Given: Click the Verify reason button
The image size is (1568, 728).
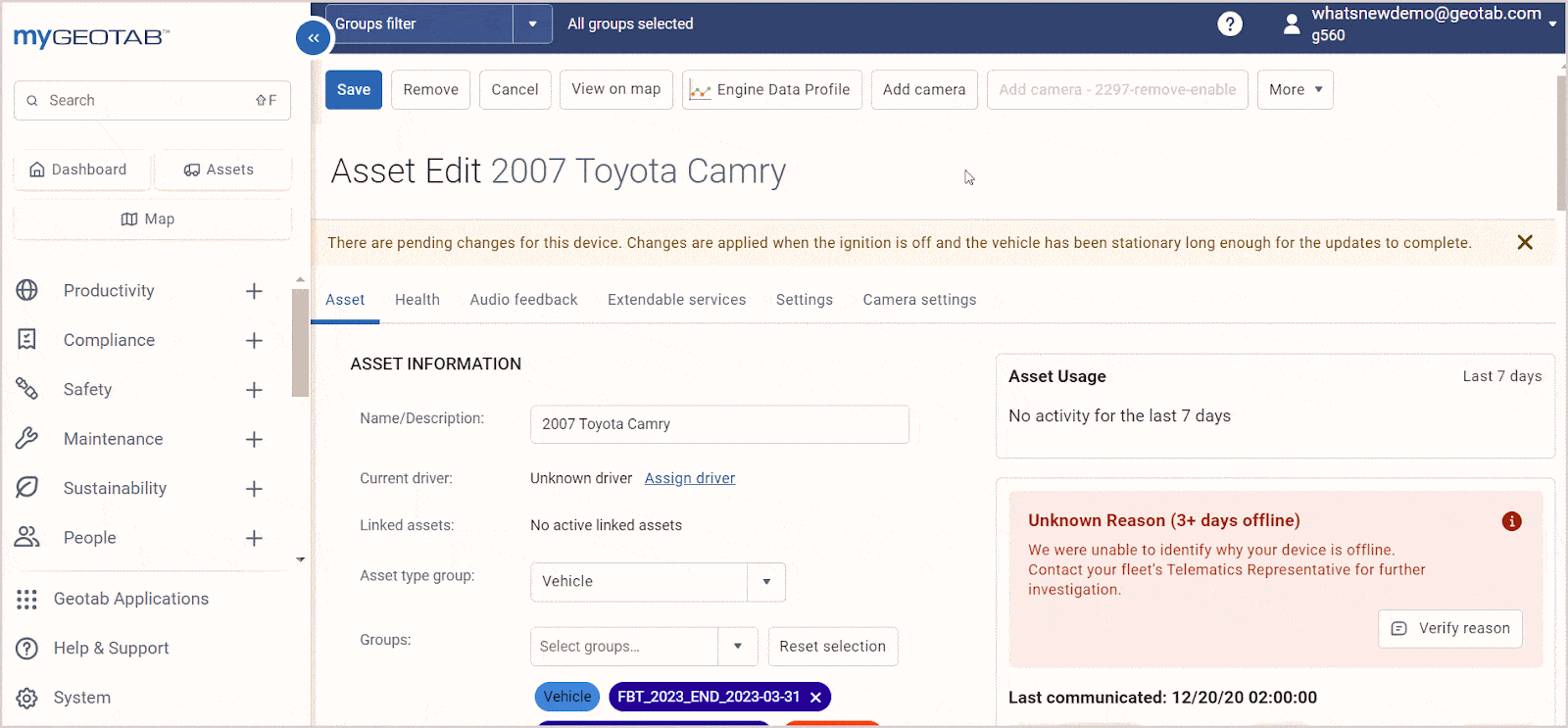Looking at the screenshot, I should click(1450, 628).
